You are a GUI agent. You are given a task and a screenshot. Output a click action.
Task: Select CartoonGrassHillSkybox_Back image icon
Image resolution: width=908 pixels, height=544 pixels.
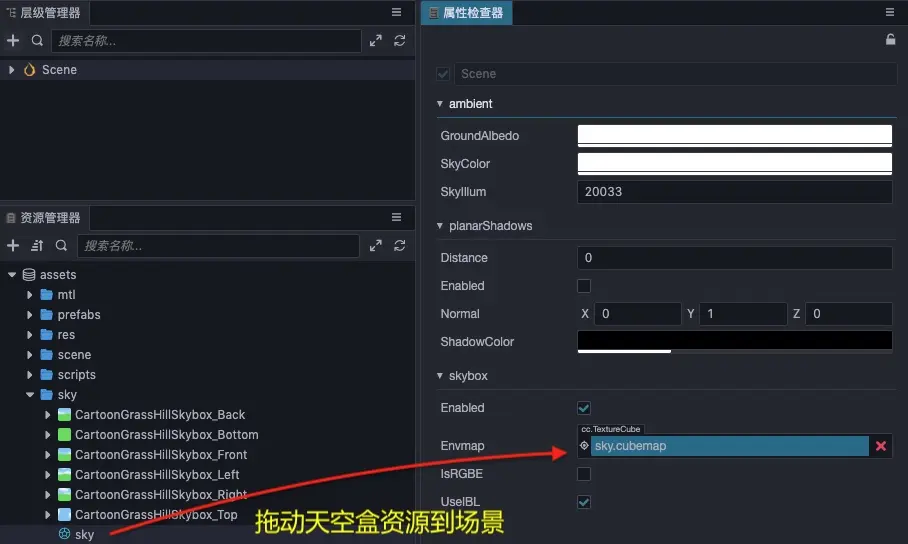click(64, 414)
